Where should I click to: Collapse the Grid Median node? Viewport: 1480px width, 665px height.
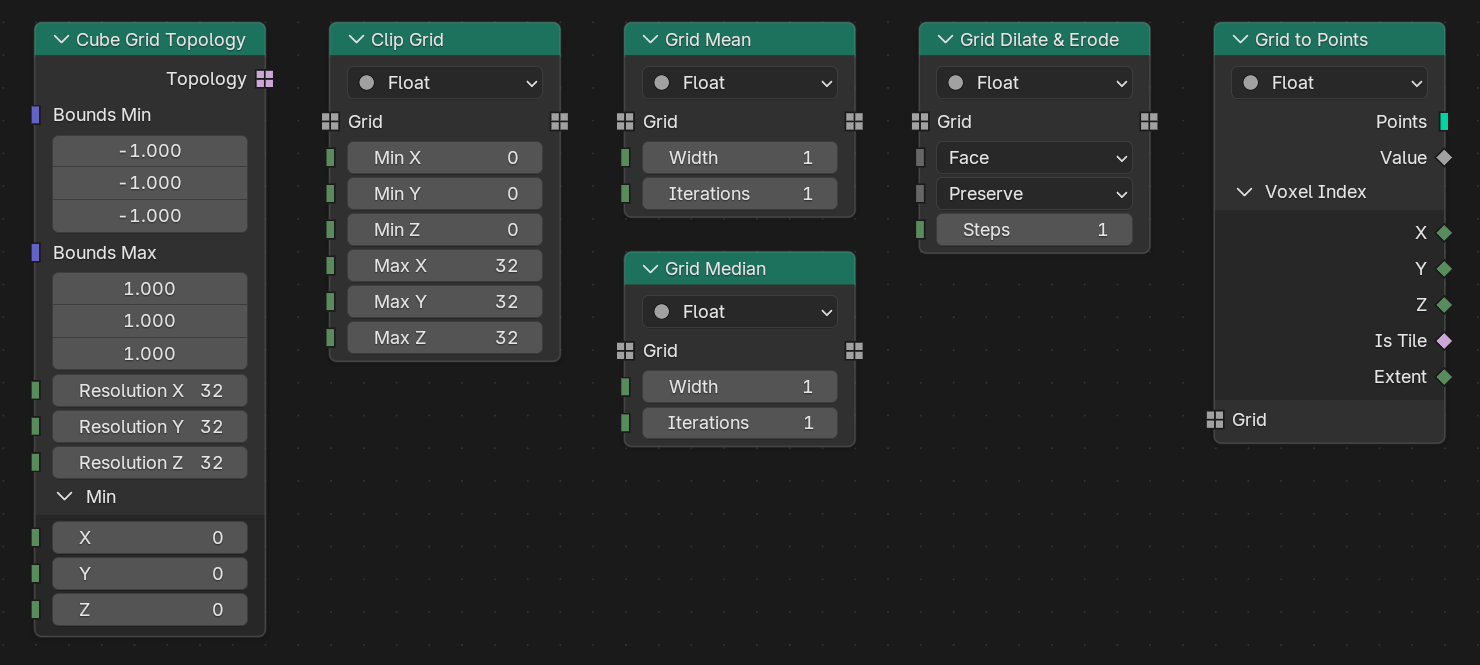tap(650, 269)
